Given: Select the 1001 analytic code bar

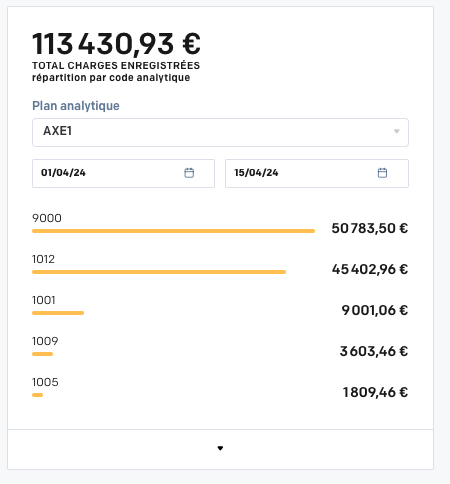Looking at the screenshot, I should 58,313.
